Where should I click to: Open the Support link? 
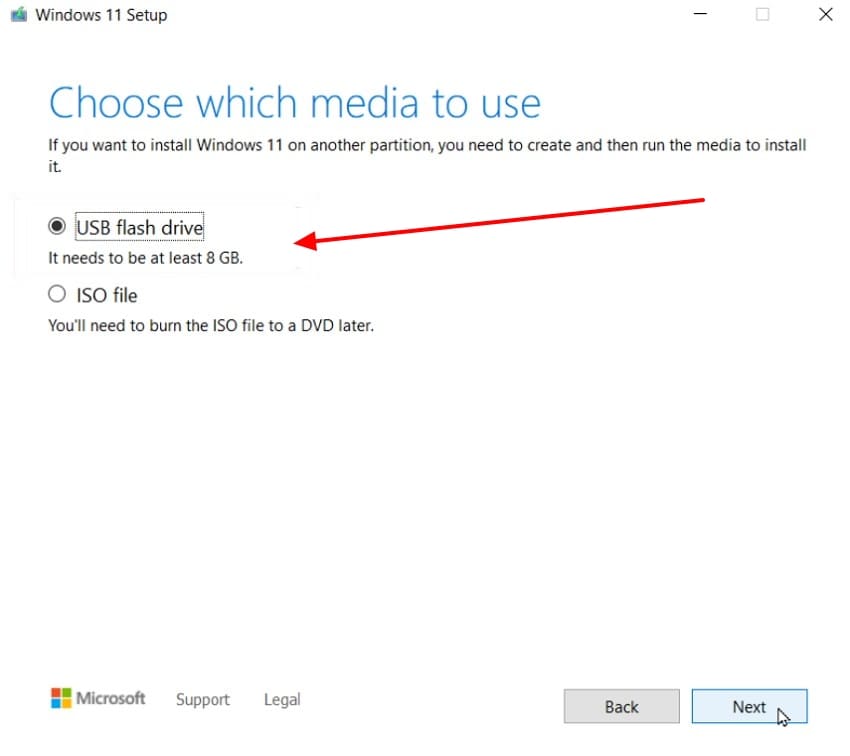point(203,700)
